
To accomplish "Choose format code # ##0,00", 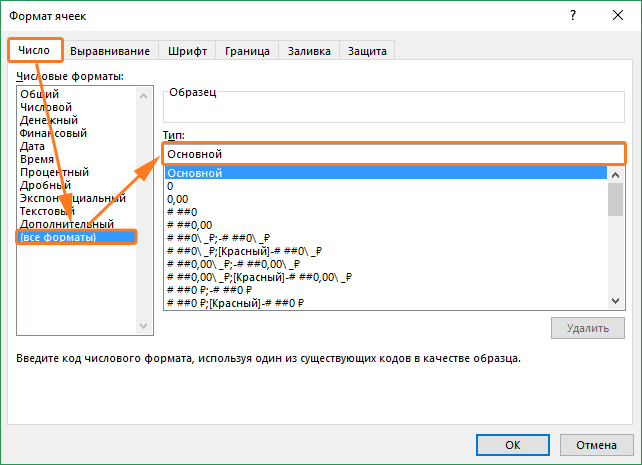I will [x=190, y=225].
